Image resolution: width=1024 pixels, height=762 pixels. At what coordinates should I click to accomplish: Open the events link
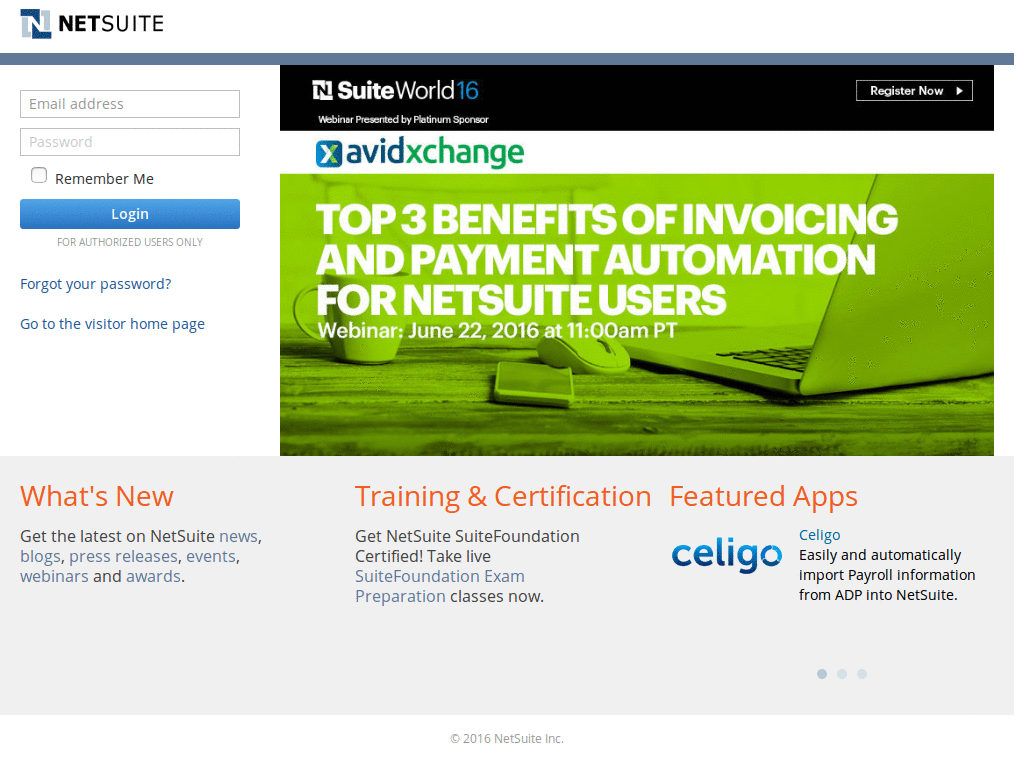pyautogui.click(x=211, y=556)
